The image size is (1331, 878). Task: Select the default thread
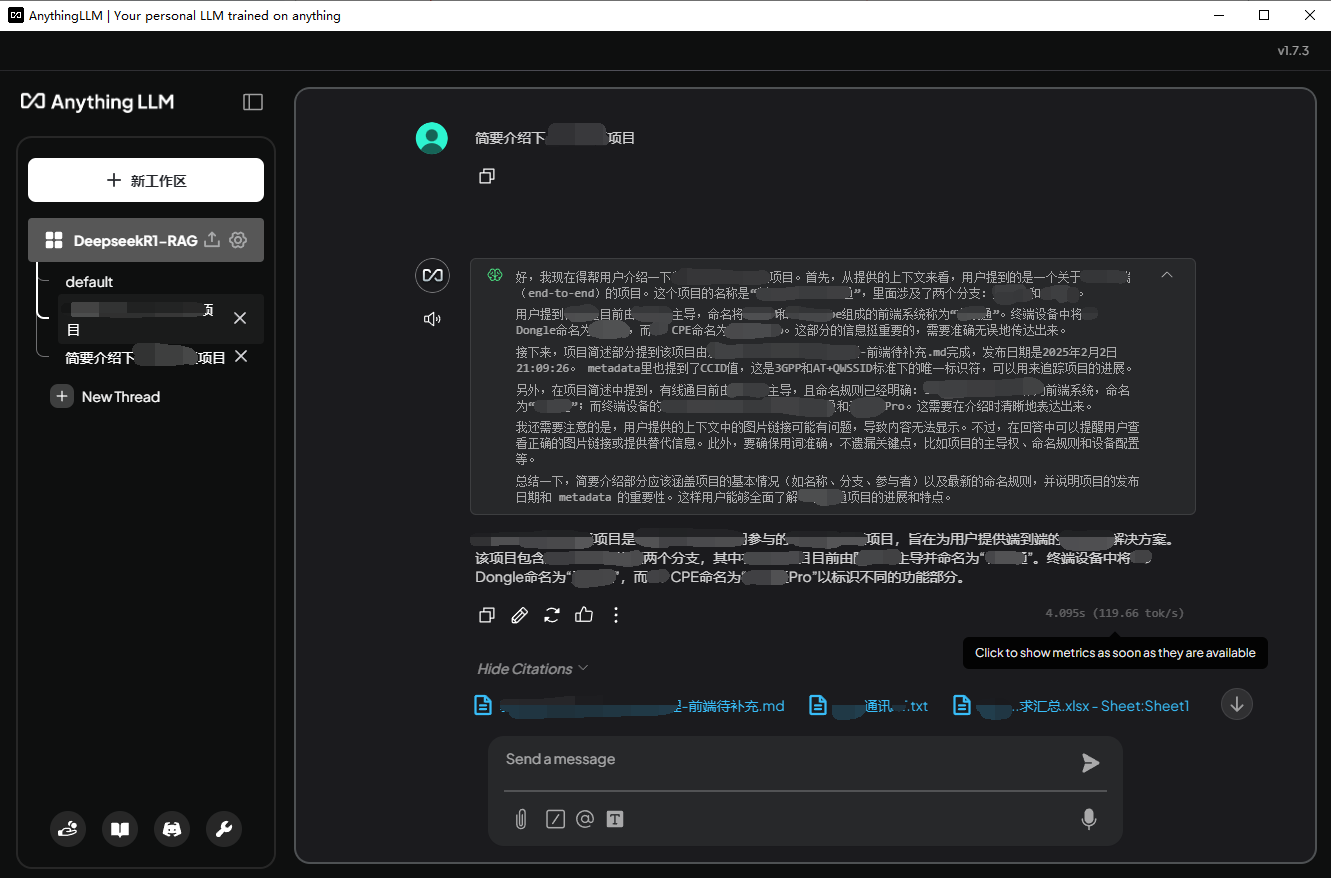click(x=89, y=282)
